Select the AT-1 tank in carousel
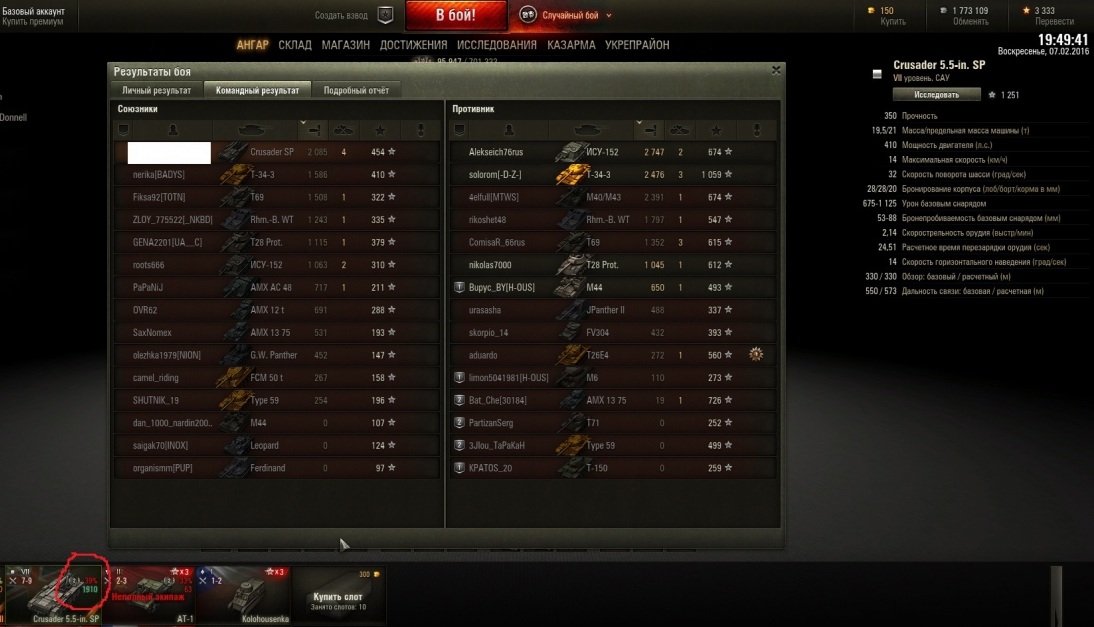The image size is (1094, 627). coord(150,595)
